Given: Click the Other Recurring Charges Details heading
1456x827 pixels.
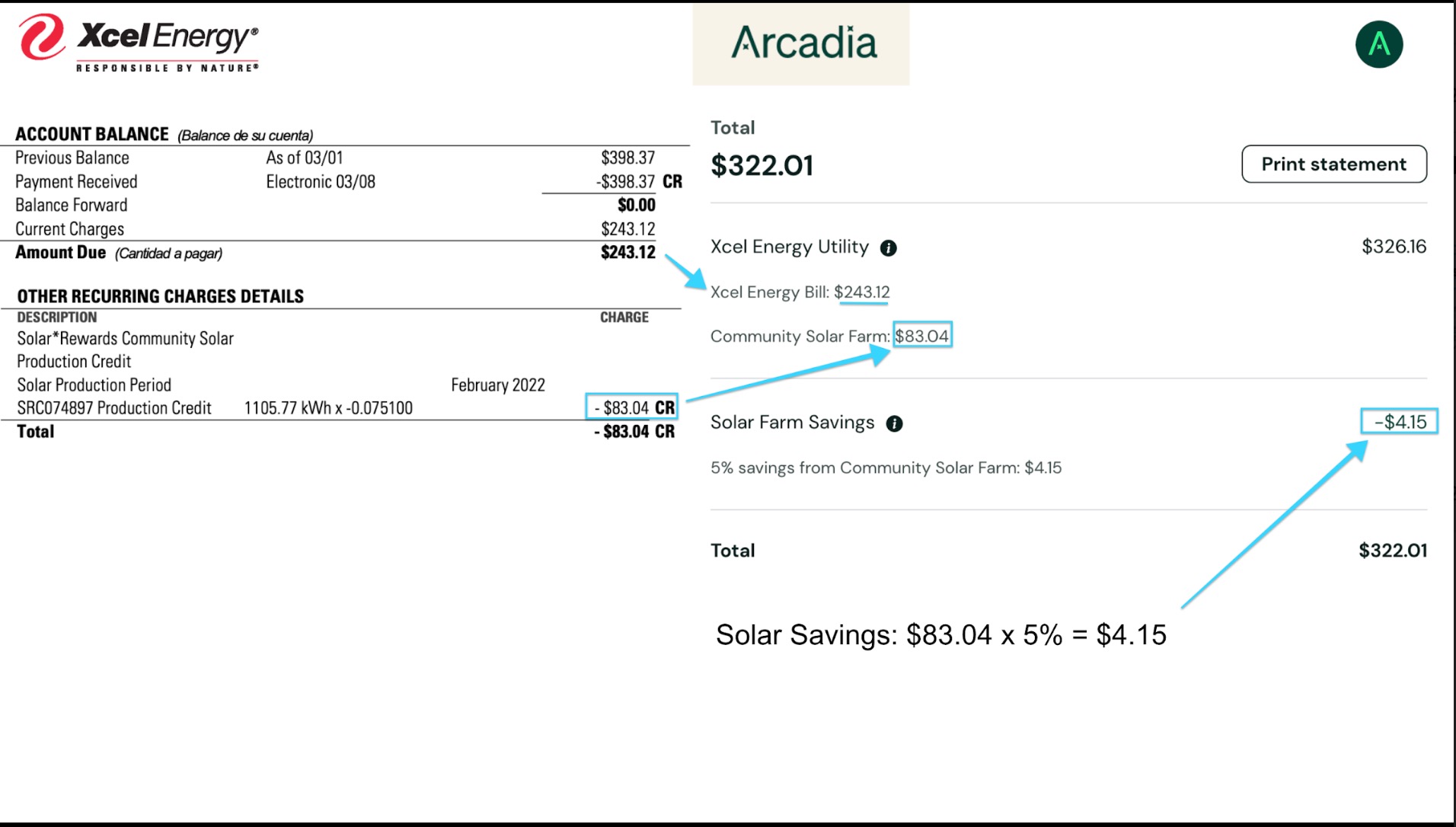Looking at the screenshot, I should click(161, 296).
